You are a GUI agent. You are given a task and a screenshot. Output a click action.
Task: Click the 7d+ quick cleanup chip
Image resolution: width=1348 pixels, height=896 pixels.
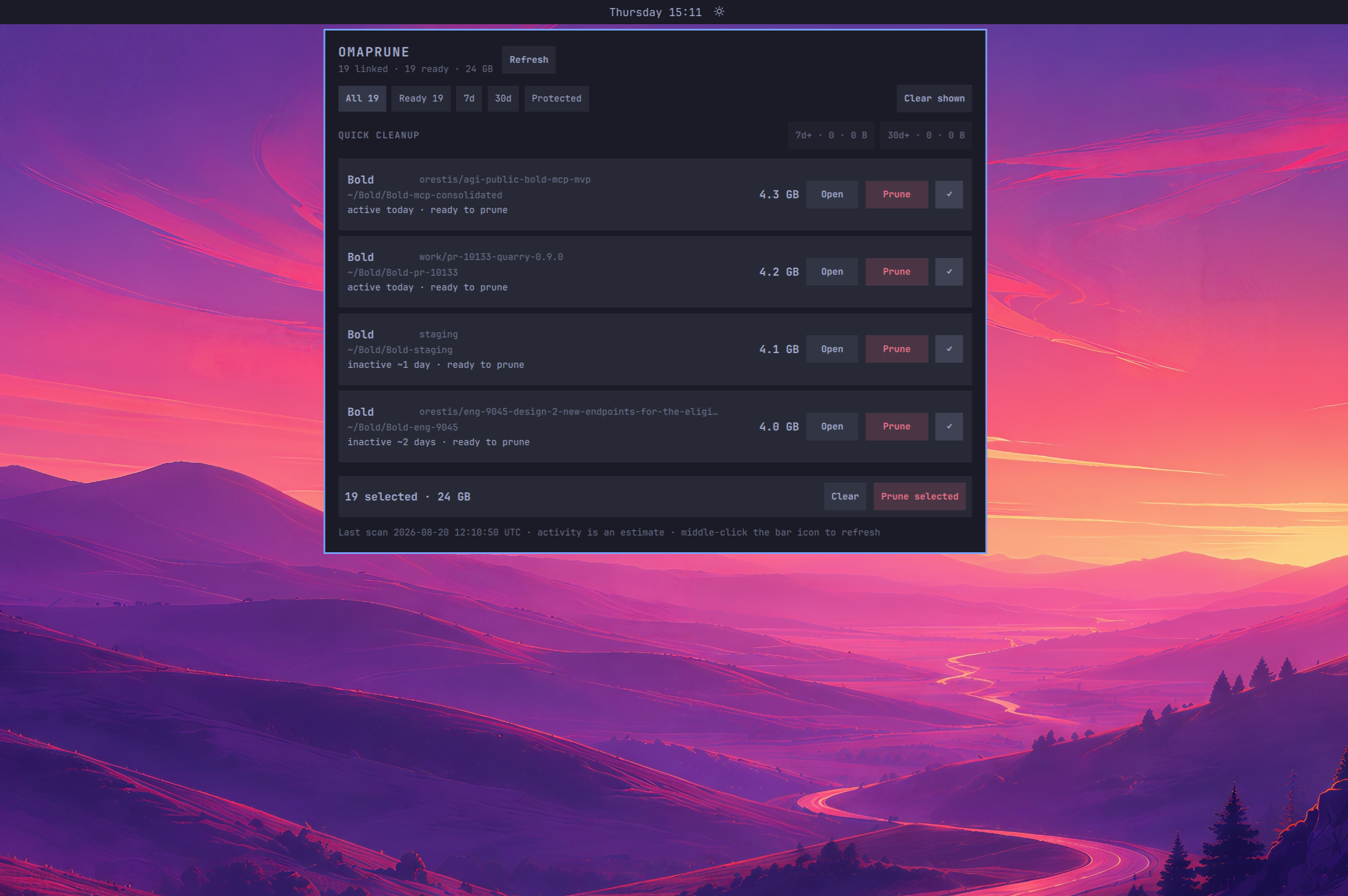coord(831,135)
